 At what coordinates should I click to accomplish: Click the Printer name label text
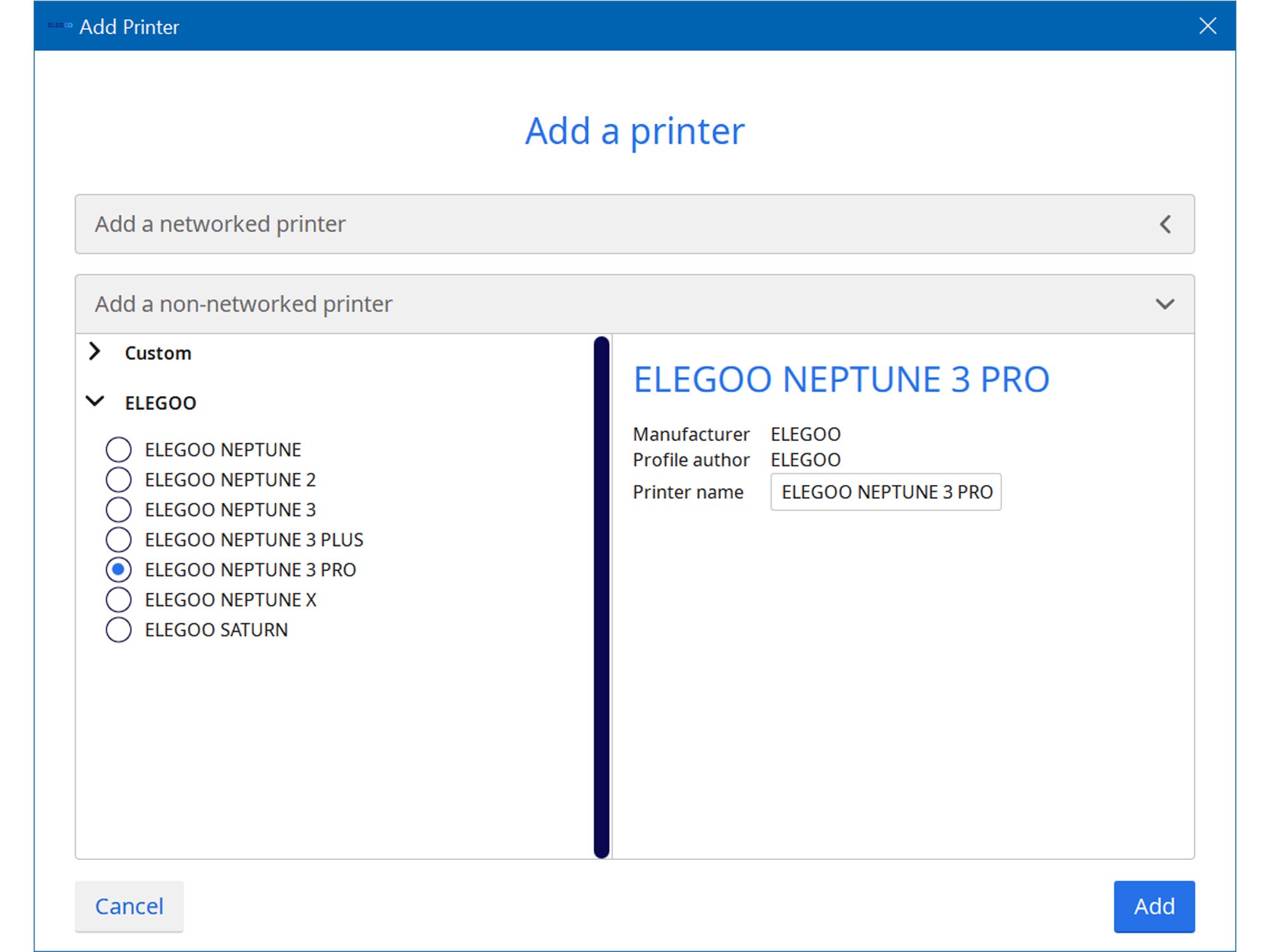tap(688, 492)
